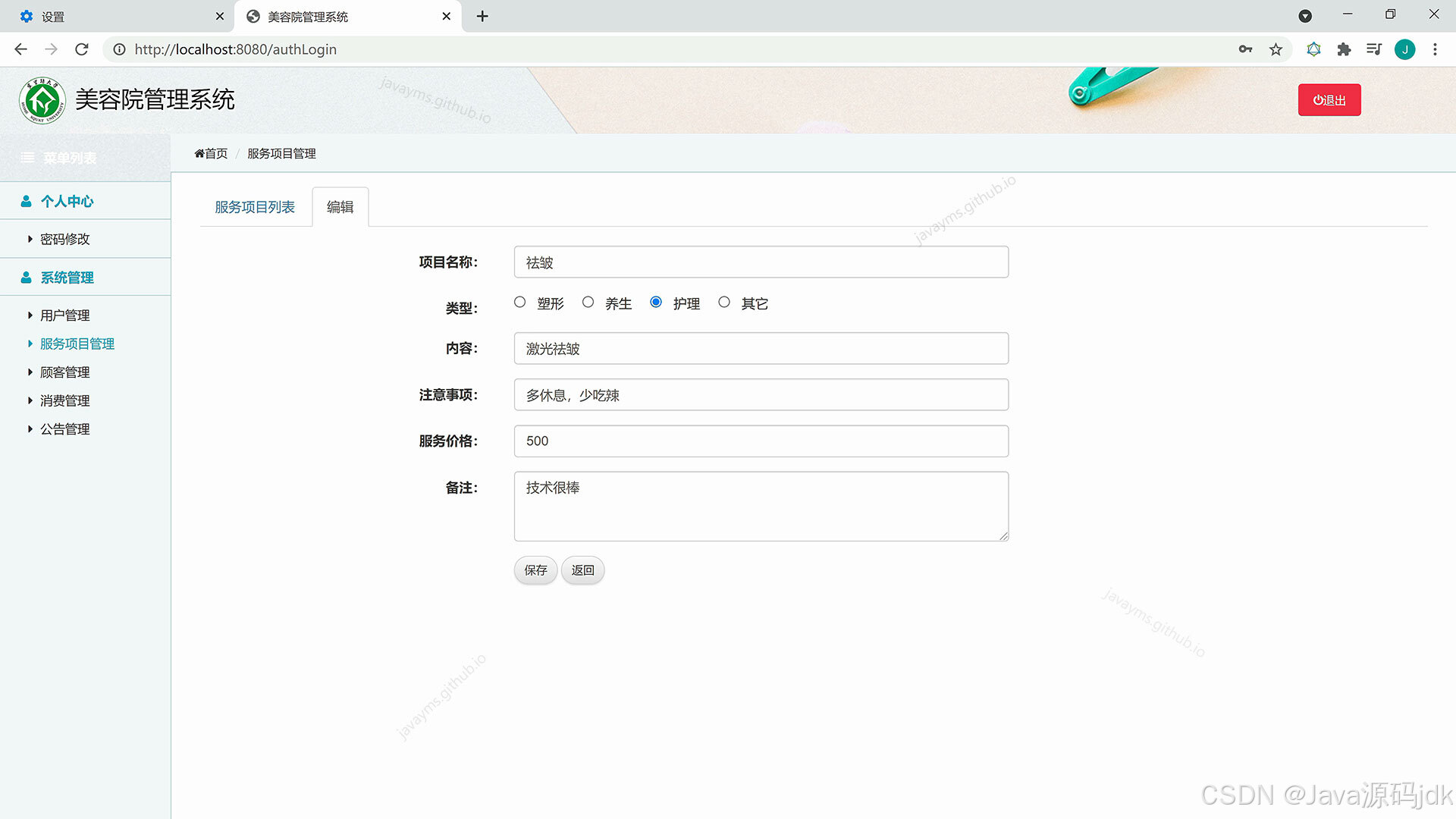Click the beauty salon system logo
This screenshot has width=1456, height=819.
pyautogui.click(x=42, y=100)
